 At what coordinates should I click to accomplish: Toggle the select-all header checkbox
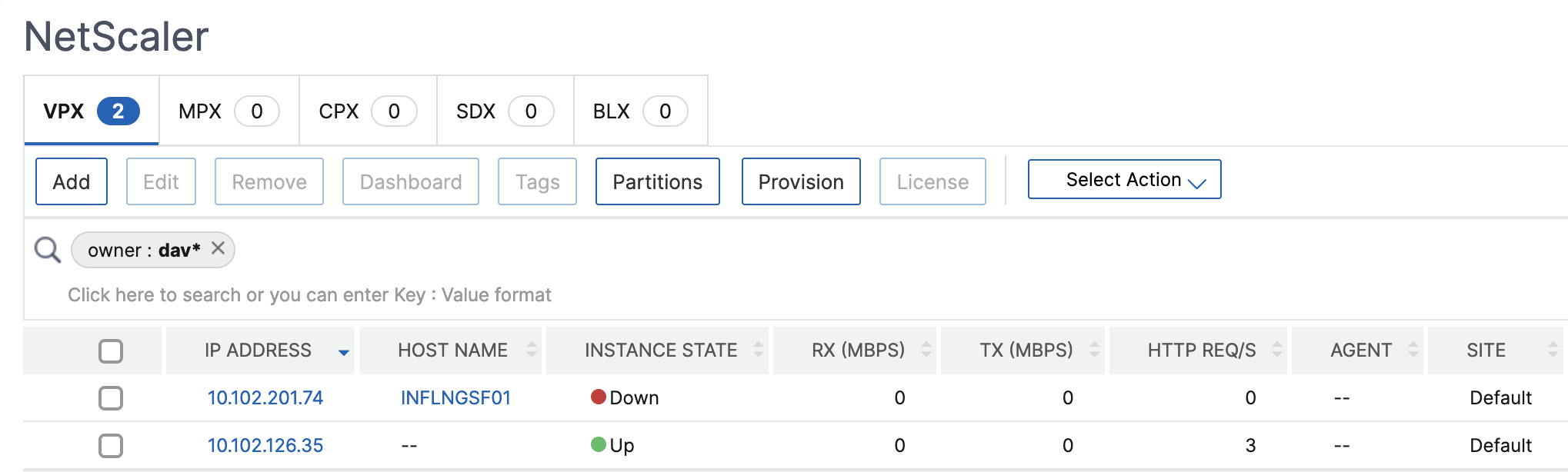pyautogui.click(x=111, y=351)
